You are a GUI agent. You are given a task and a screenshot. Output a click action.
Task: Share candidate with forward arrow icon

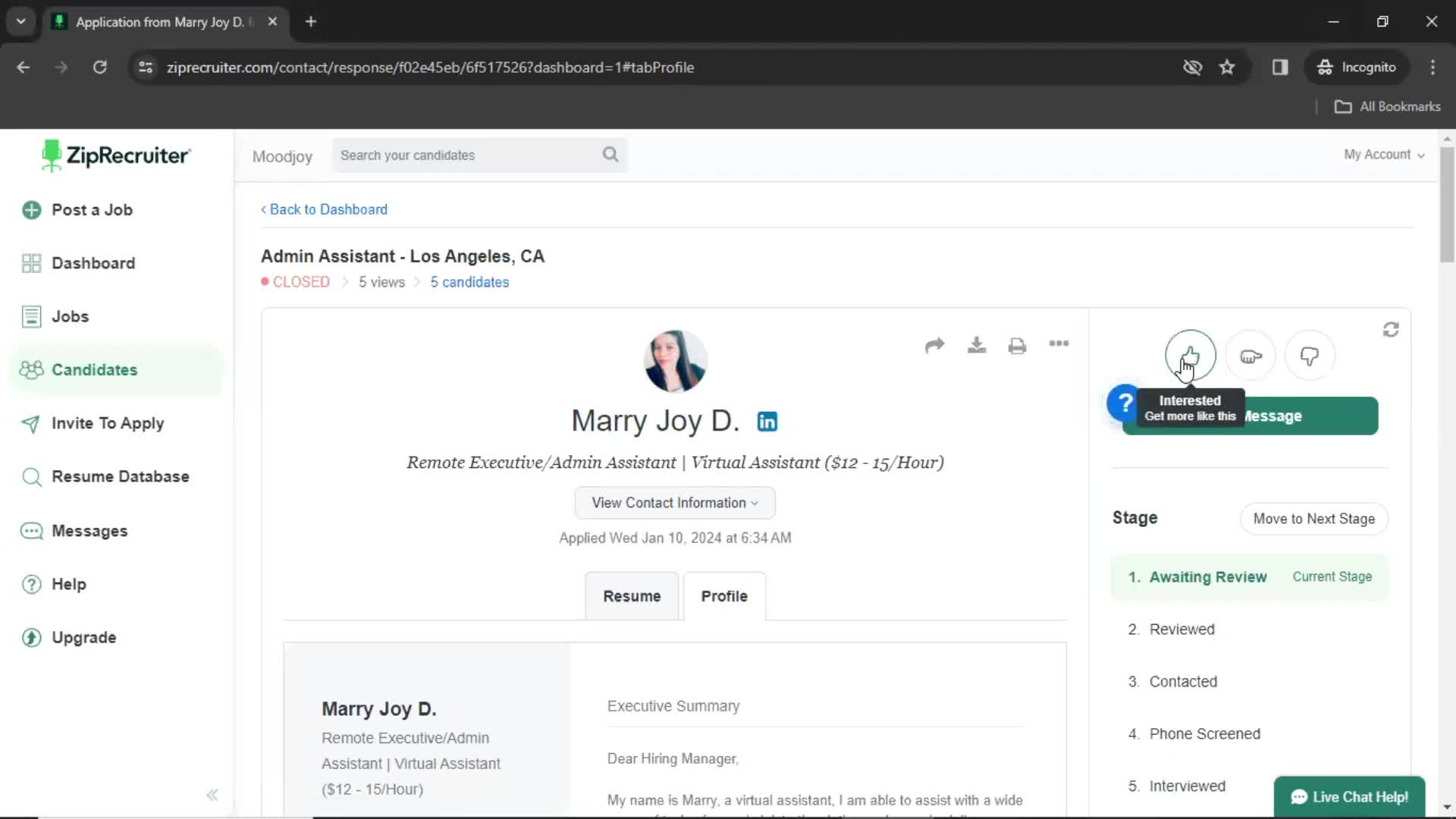(x=935, y=346)
